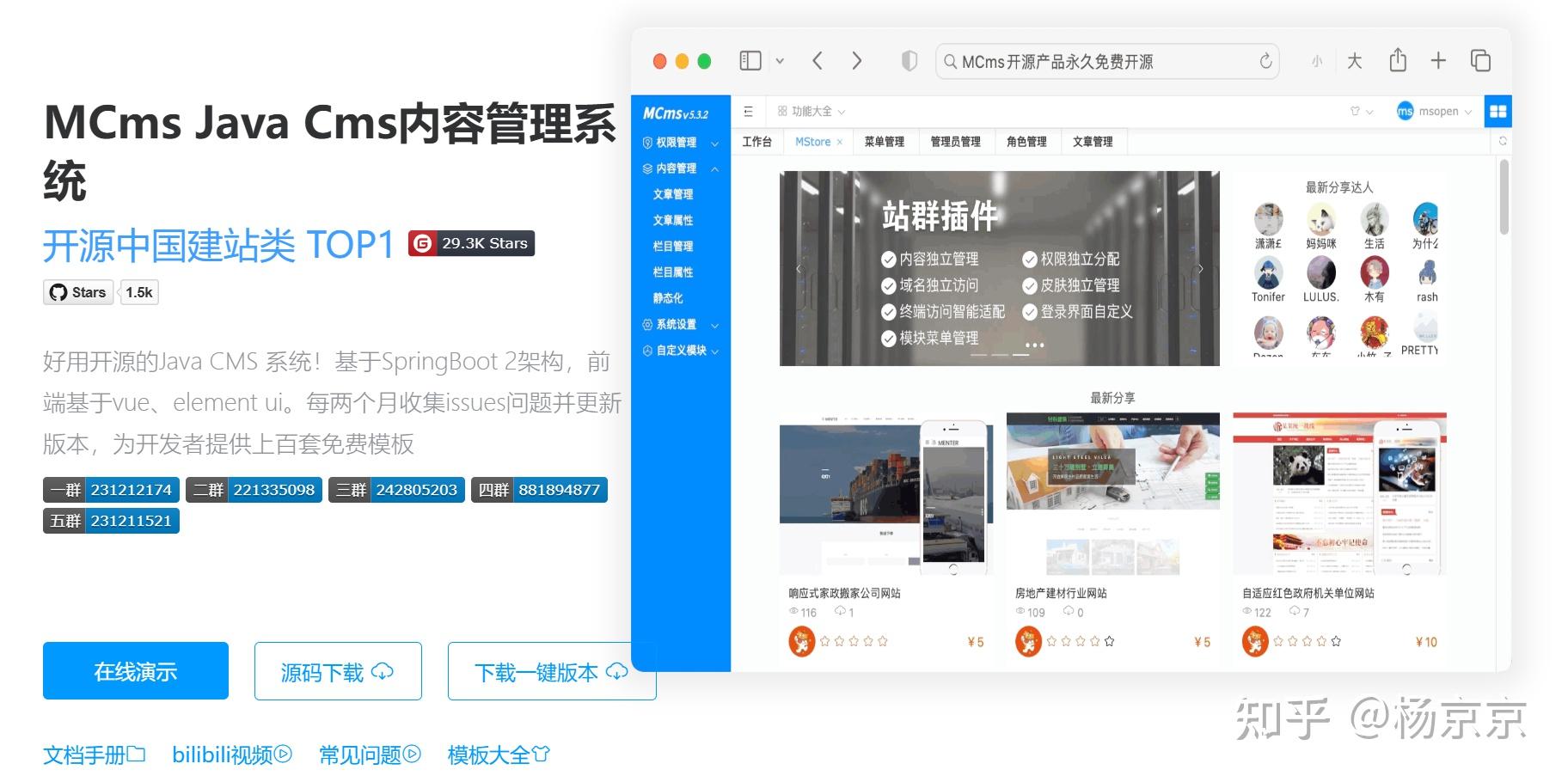Open the 管理员管理 tab
This screenshot has width=1568, height=782.
point(954,142)
